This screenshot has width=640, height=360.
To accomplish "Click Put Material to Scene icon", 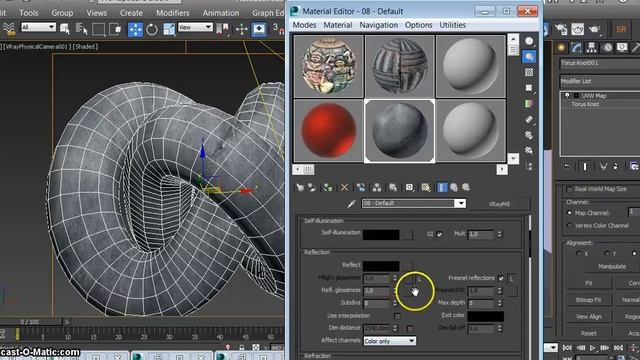I will click(312, 187).
